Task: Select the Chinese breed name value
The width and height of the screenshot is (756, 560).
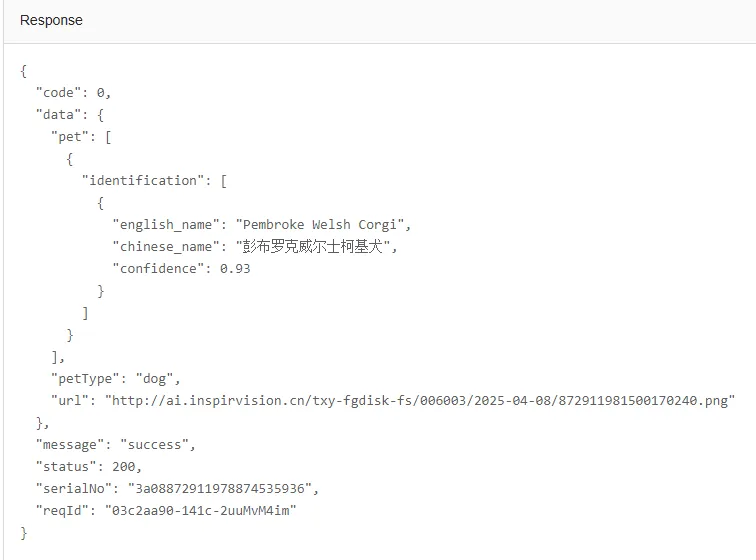Action: click(316, 246)
